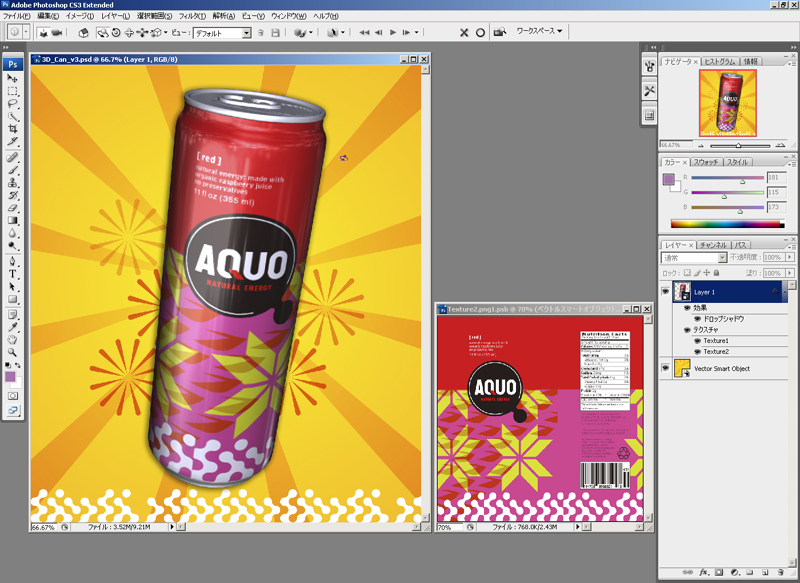Open the view preset dropdown in options bar

(246, 33)
